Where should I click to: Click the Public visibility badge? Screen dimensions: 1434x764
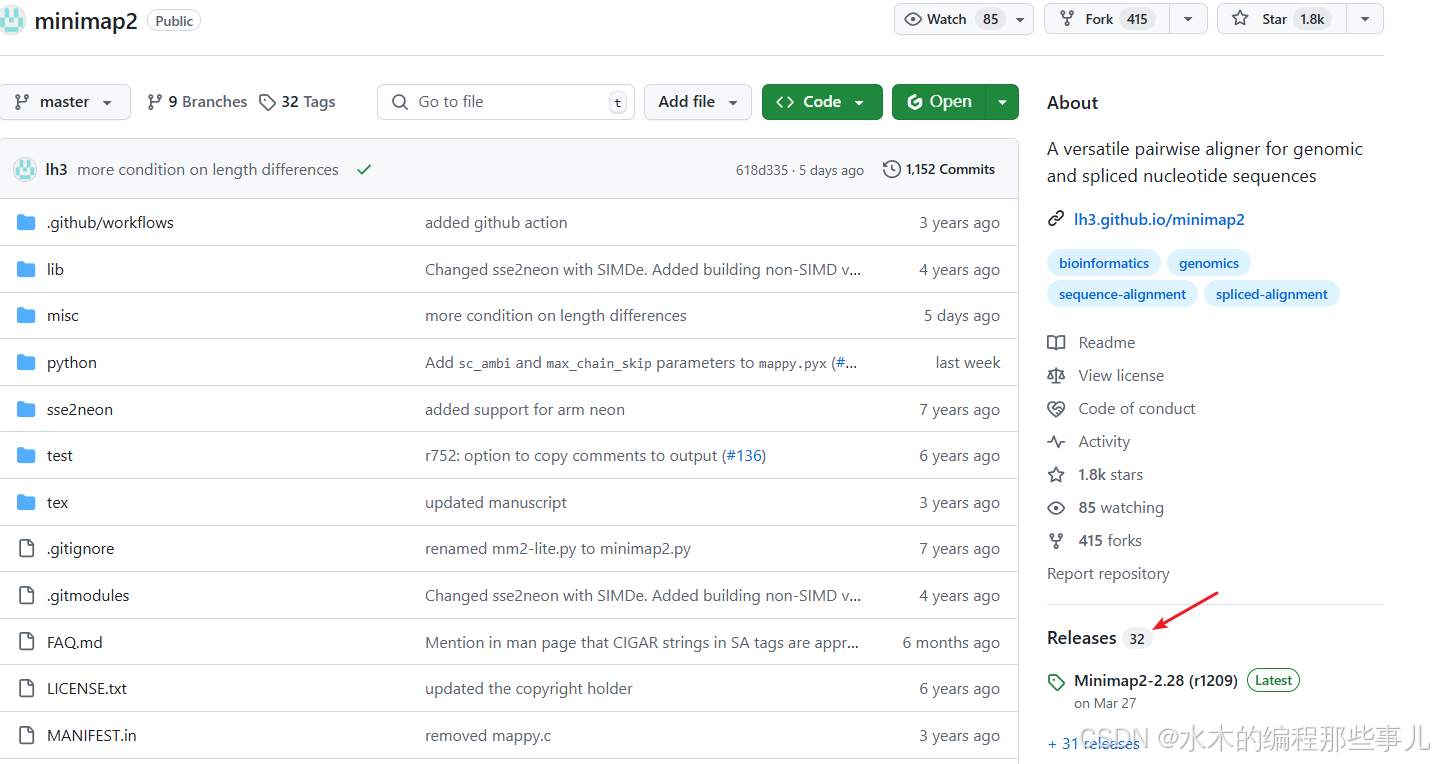[x=174, y=21]
